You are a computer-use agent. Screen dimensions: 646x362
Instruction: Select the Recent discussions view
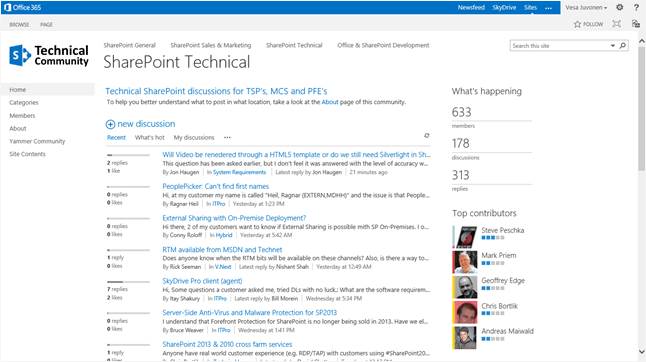[116, 138]
